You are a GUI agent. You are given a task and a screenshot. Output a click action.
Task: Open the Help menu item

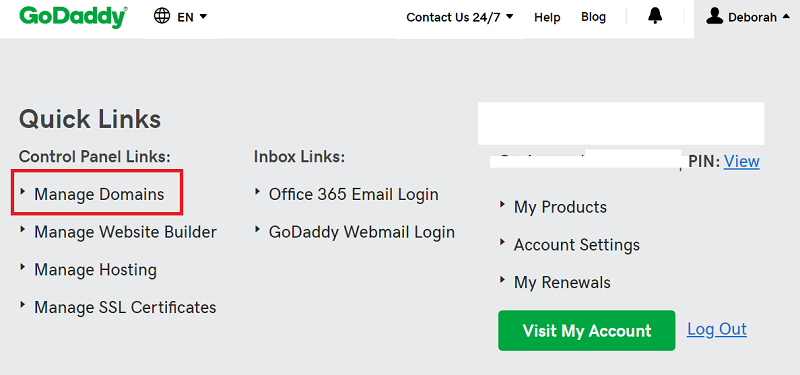[x=547, y=17]
